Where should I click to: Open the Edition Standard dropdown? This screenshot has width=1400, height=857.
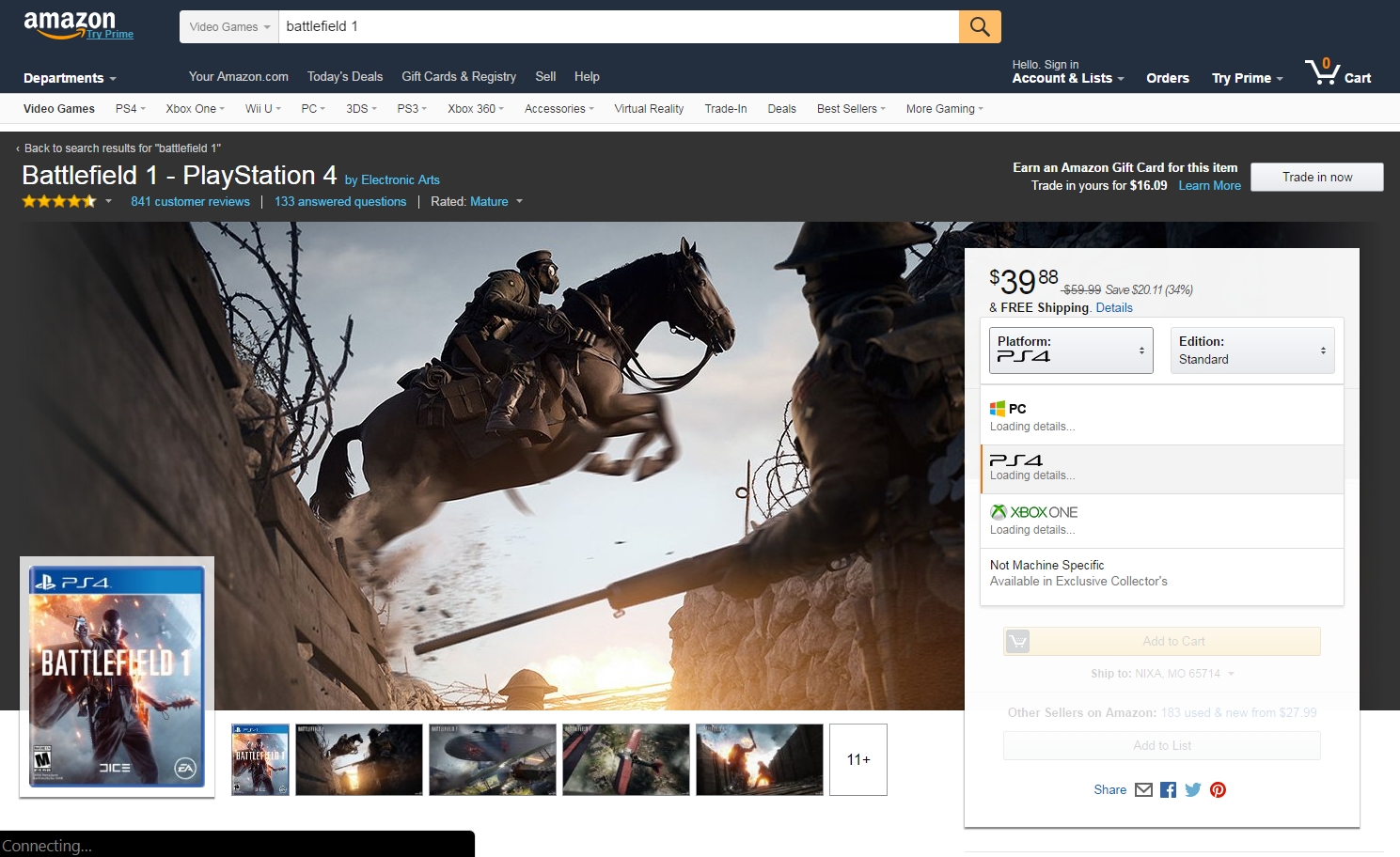[x=1252, y=351]
